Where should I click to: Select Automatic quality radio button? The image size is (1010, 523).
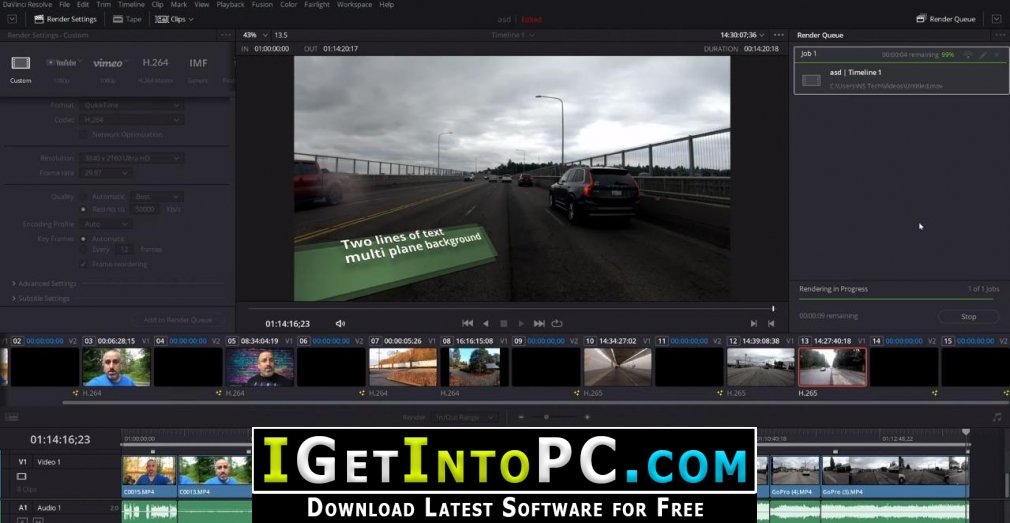[x=84, y=196]
